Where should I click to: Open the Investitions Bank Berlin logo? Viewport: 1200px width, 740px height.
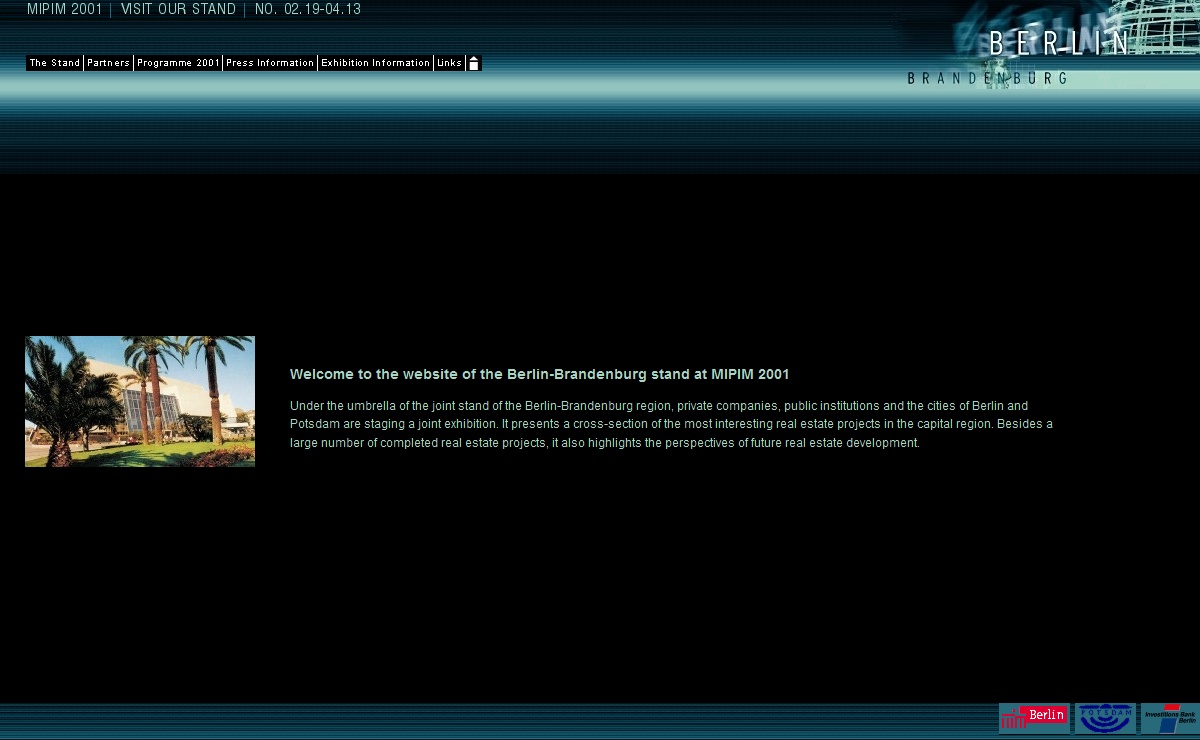pyautogui.click(x=1169, y=717)
